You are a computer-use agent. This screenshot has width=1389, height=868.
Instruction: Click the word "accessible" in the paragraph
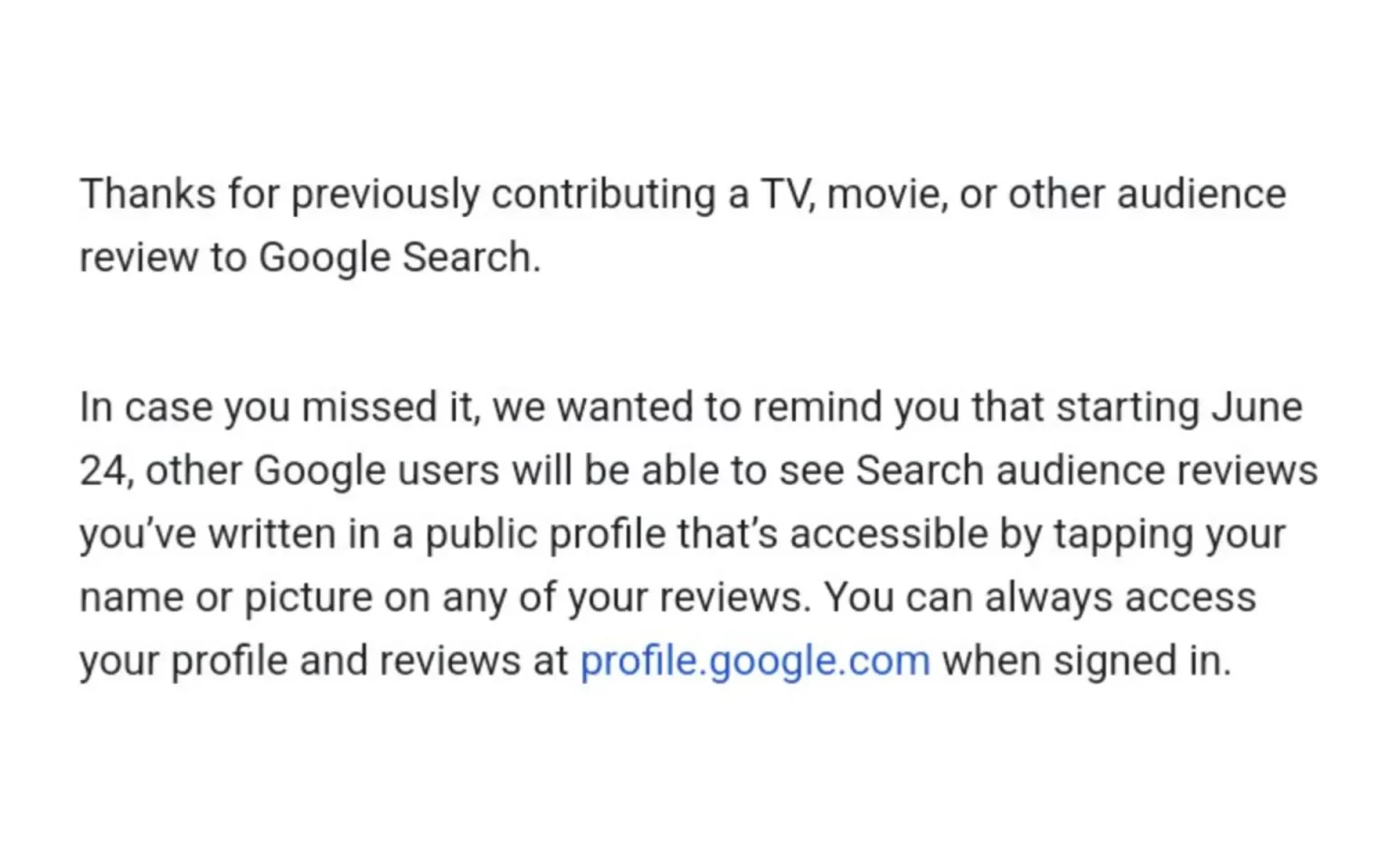tap(889, 534)
